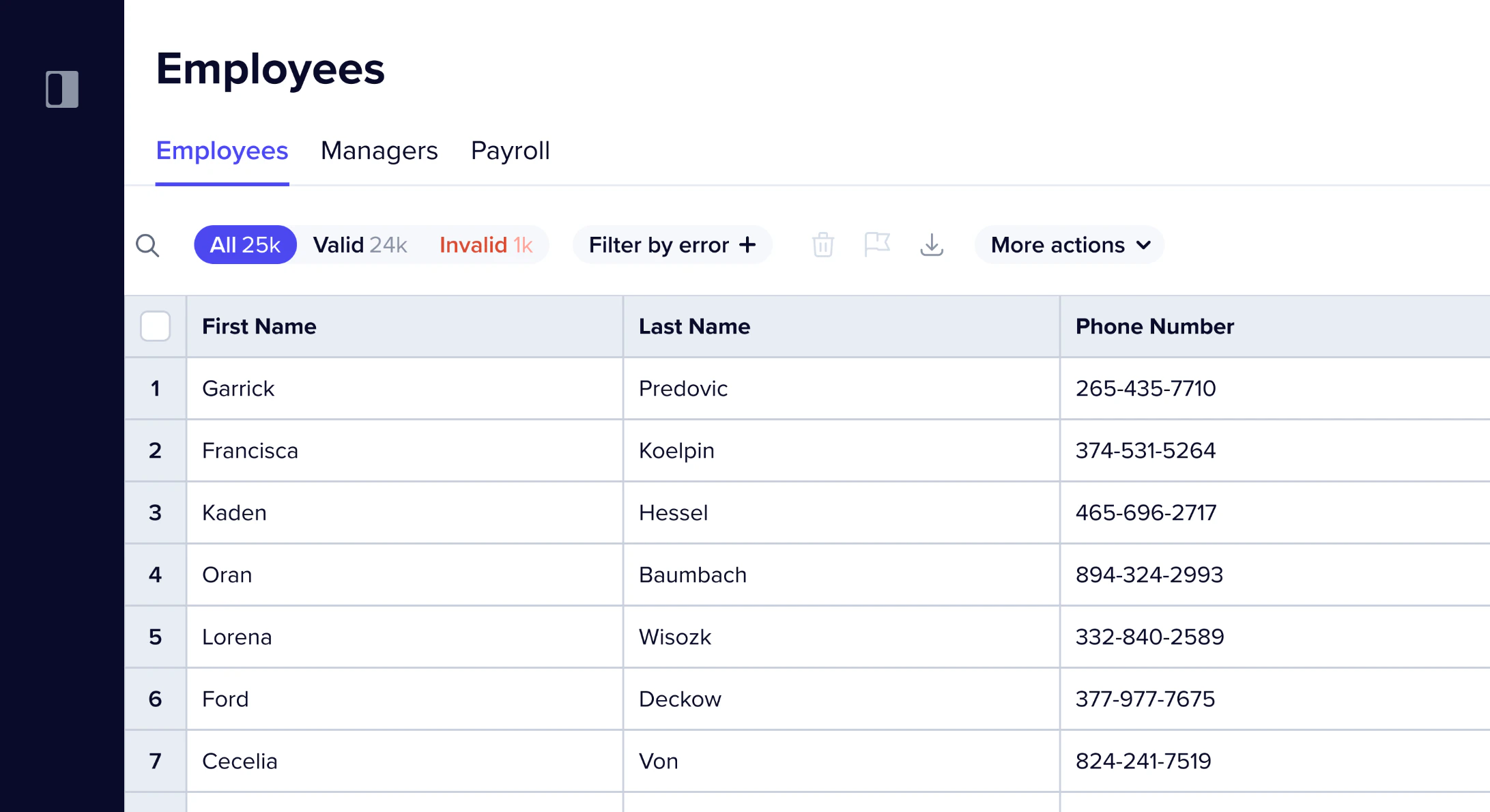The width and height of the screenshot is (1490, 812).
Task: Tick the select-all checkbox in header
Action: [x=155, y=326]
